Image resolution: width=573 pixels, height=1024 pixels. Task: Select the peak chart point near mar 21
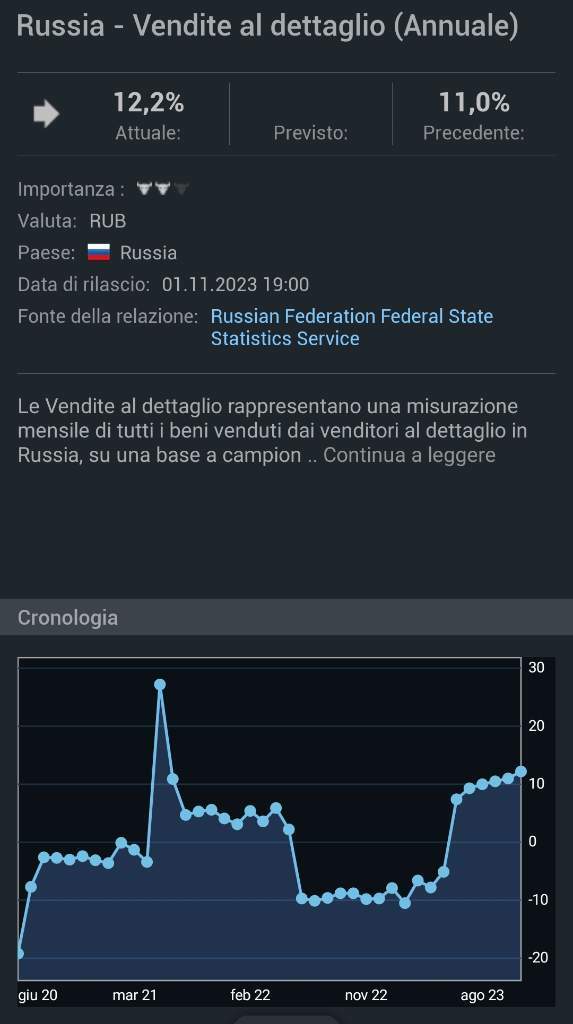tap(160, 684)
